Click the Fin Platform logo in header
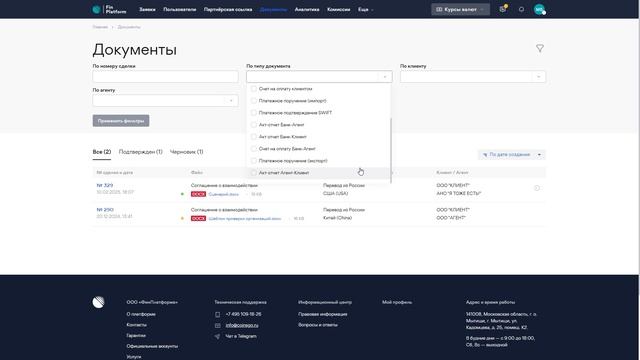640x360 pixels. click(x=109, y=9)
